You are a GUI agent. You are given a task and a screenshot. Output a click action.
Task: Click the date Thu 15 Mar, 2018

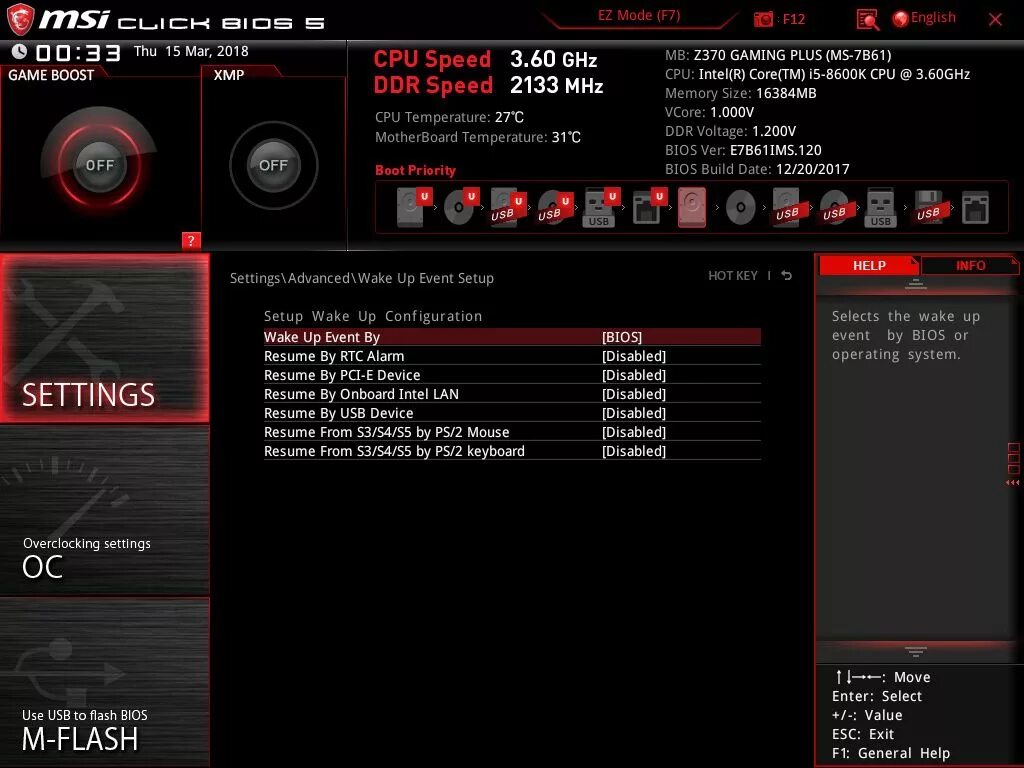191,51
